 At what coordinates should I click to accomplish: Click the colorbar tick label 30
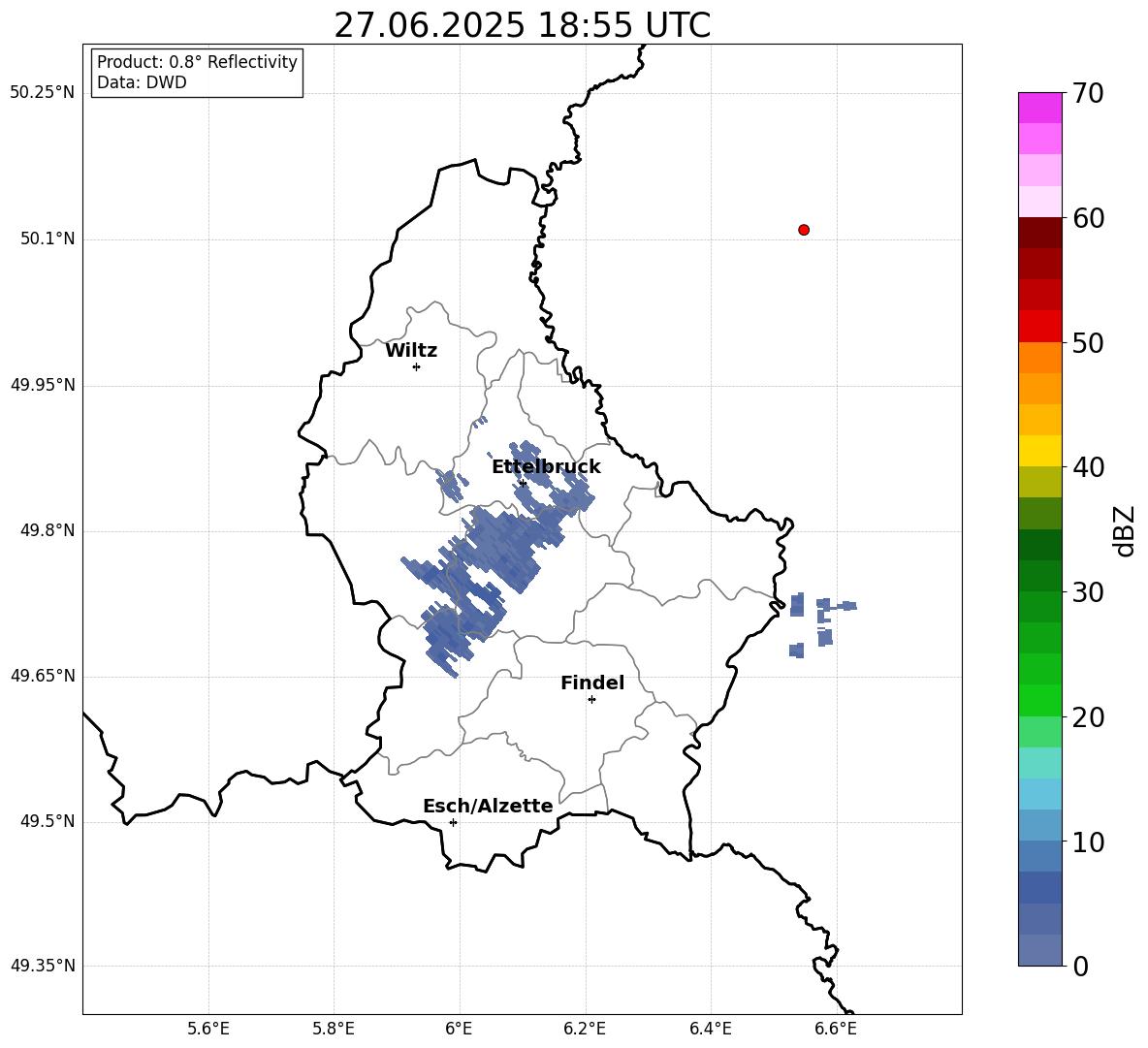1089,592
